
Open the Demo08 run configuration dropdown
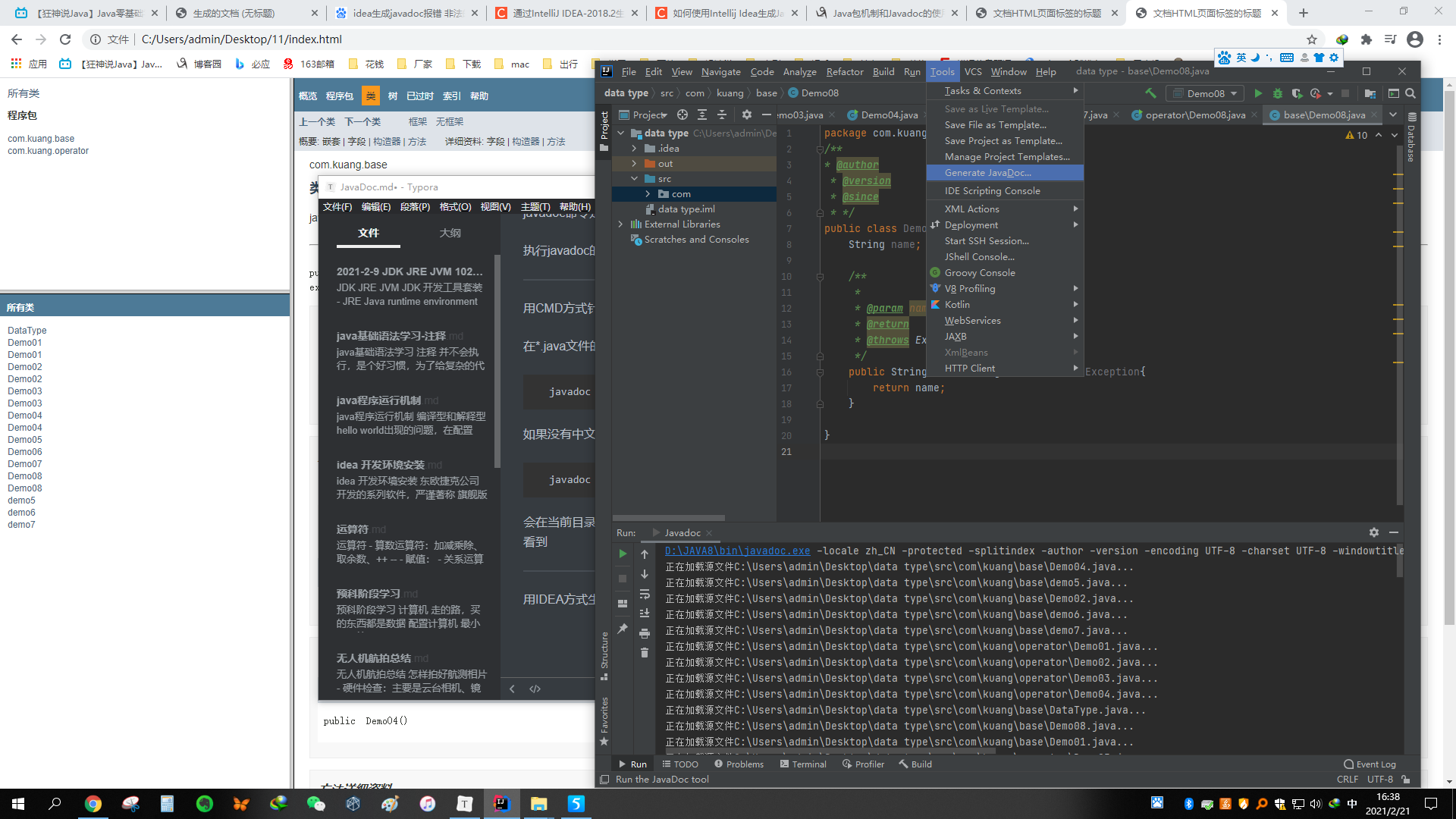(x=1206, y=94)
